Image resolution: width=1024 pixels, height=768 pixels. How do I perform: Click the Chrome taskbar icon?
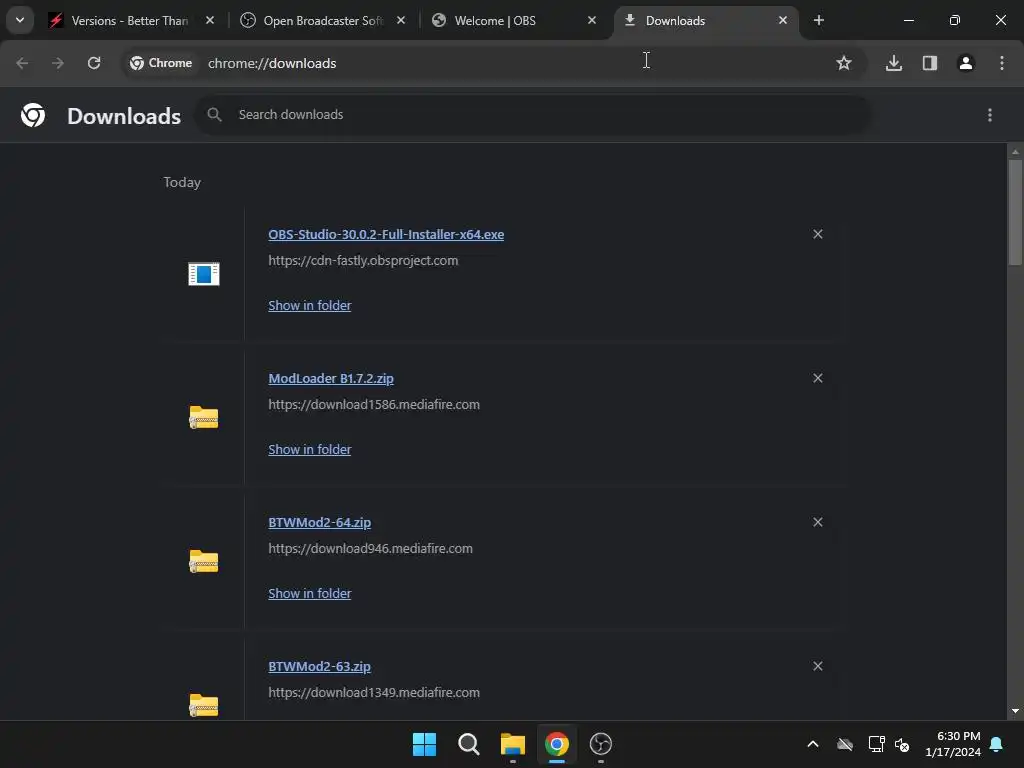(556, 744)
